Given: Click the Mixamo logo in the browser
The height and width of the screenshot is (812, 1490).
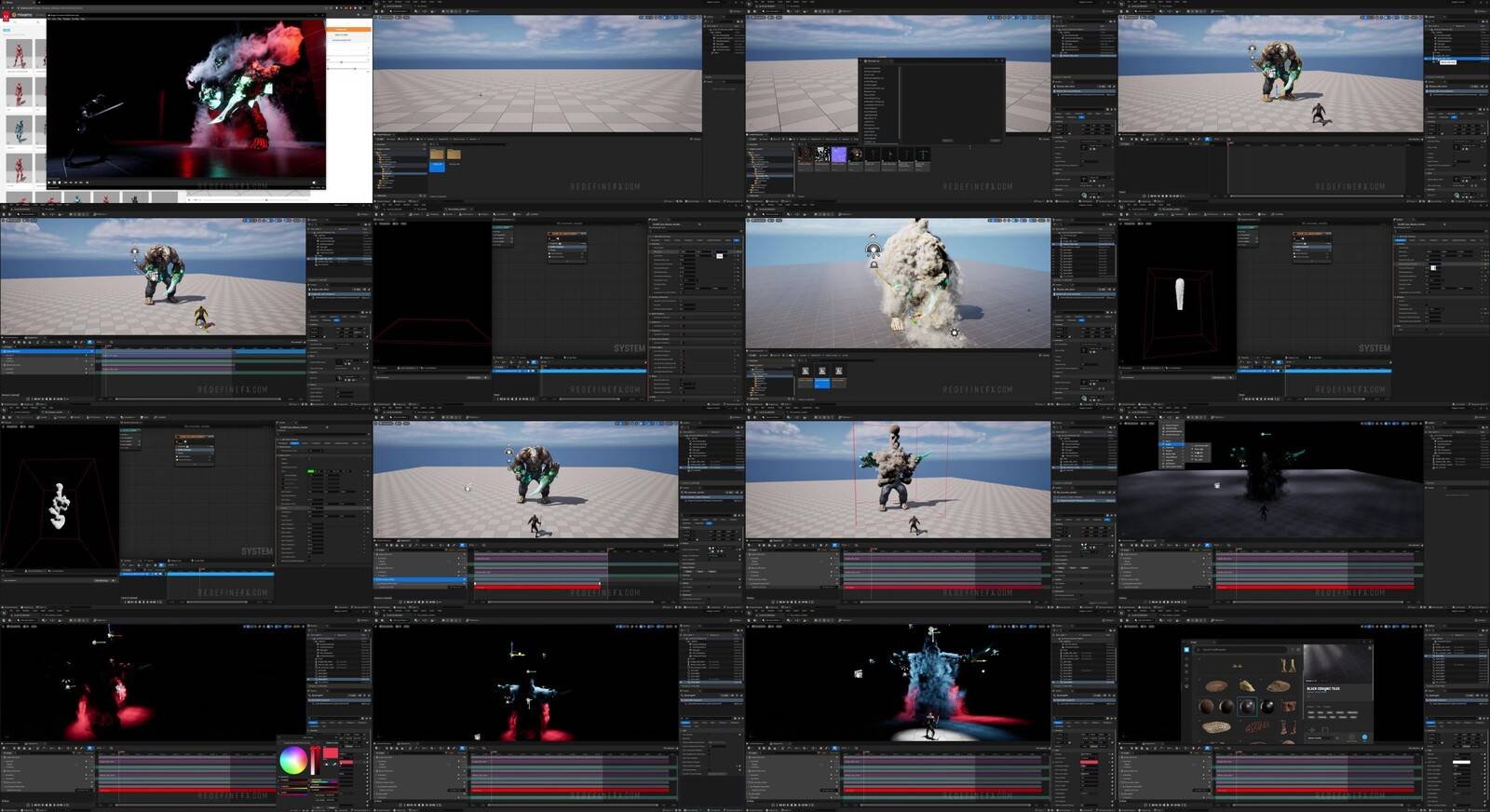Looking at the screenshot, I should point(21,16).
